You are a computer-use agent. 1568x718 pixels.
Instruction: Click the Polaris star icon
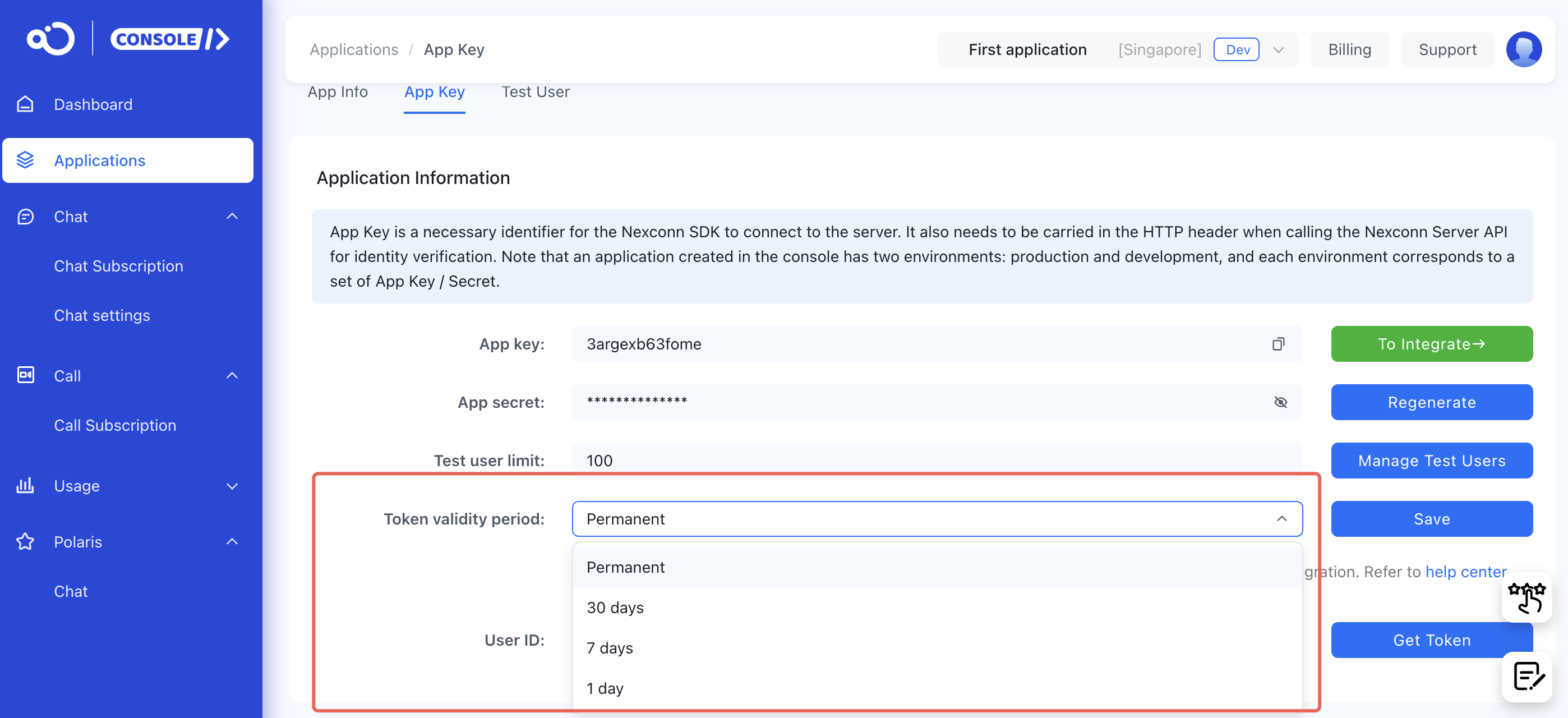coord(25,541)
